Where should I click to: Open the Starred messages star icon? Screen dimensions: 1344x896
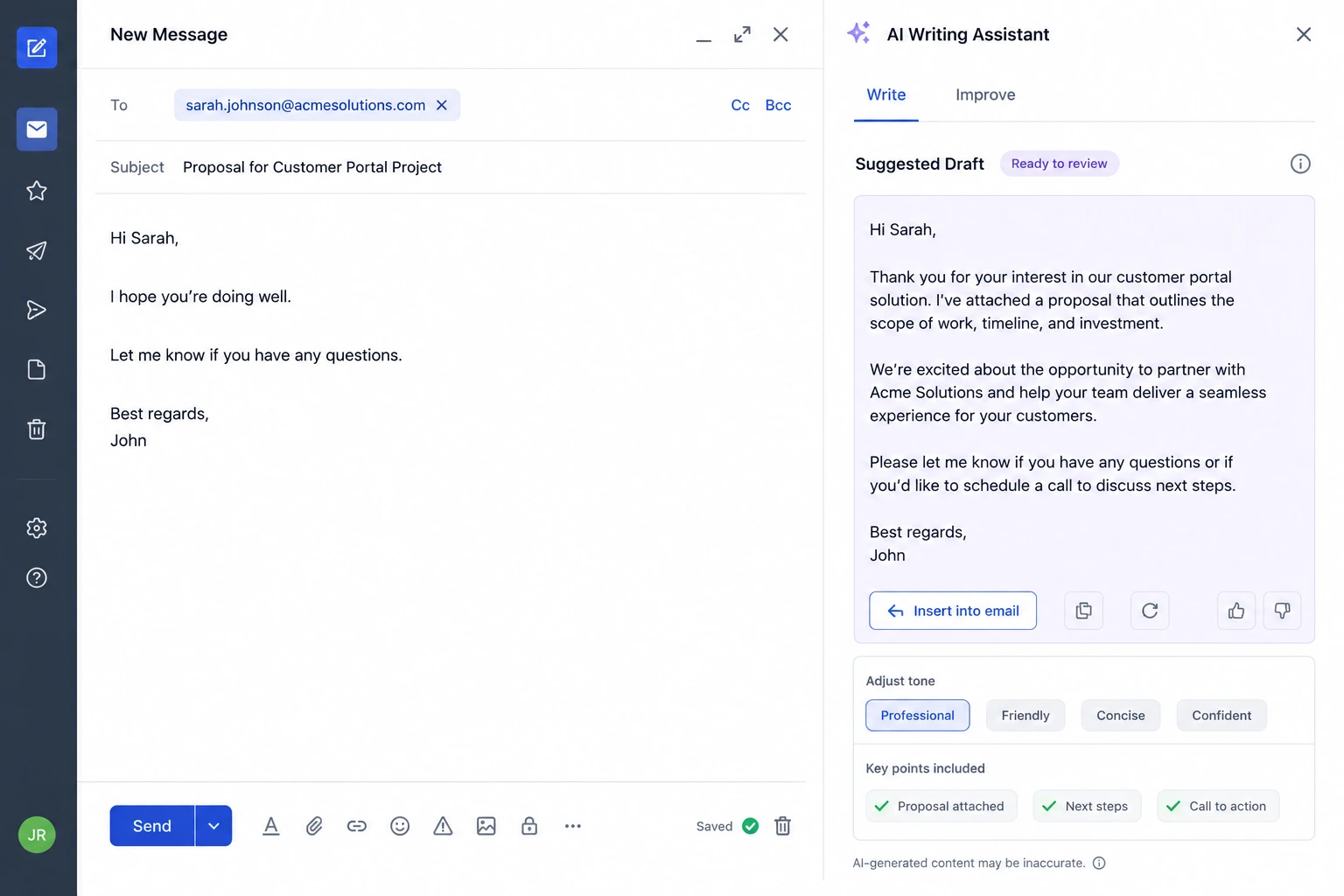(37, 191)
